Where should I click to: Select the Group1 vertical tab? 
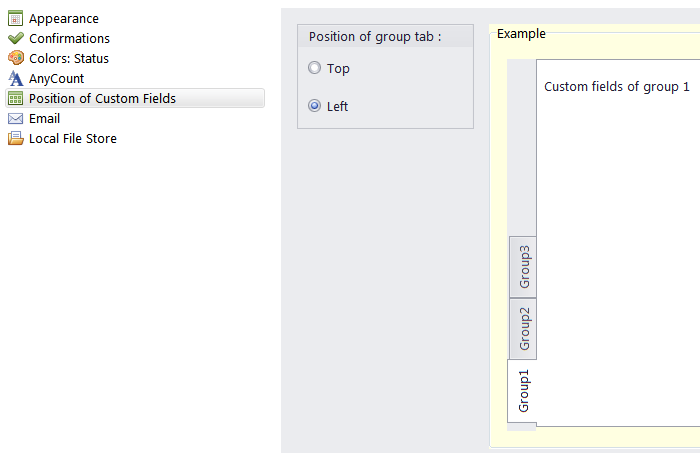coord(522,391)
